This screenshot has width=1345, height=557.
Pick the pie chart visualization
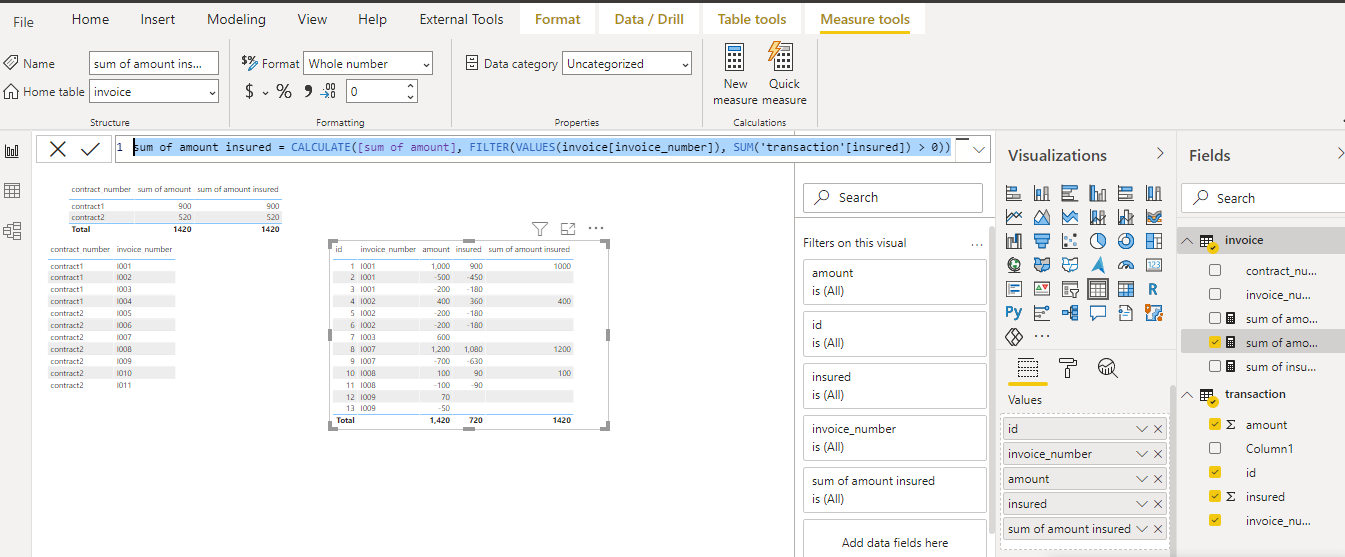click(1098, 241)
